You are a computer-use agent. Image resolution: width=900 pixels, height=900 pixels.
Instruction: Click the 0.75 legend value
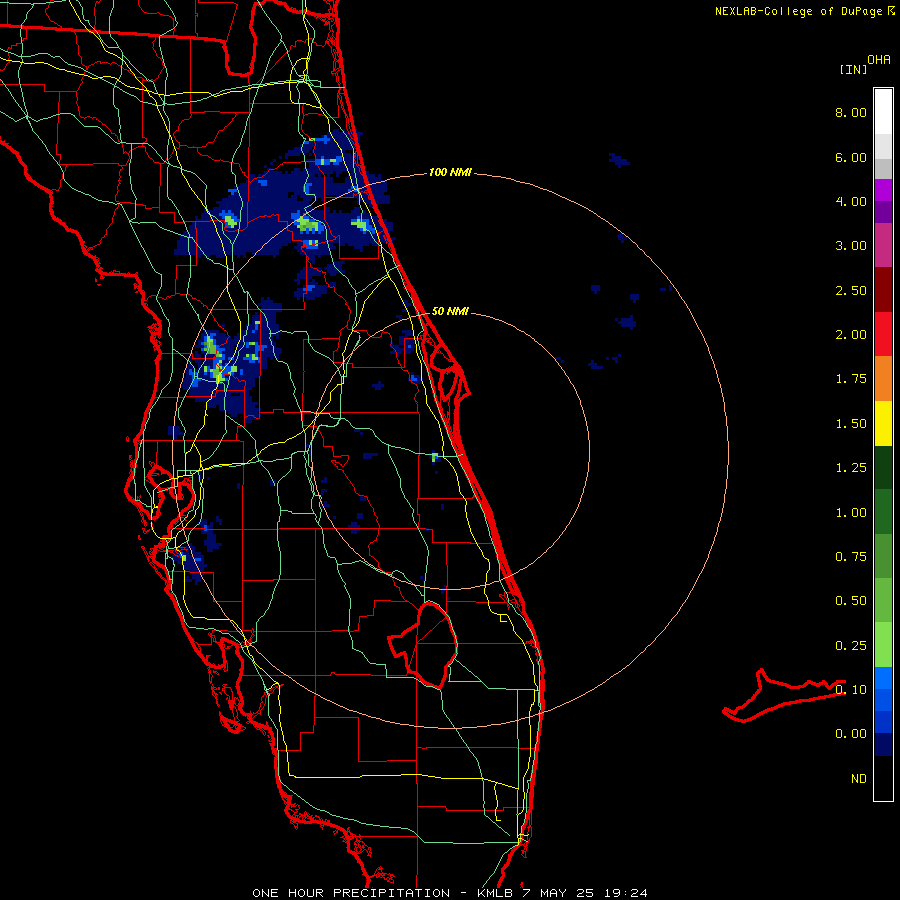click(x=851, y=557)
